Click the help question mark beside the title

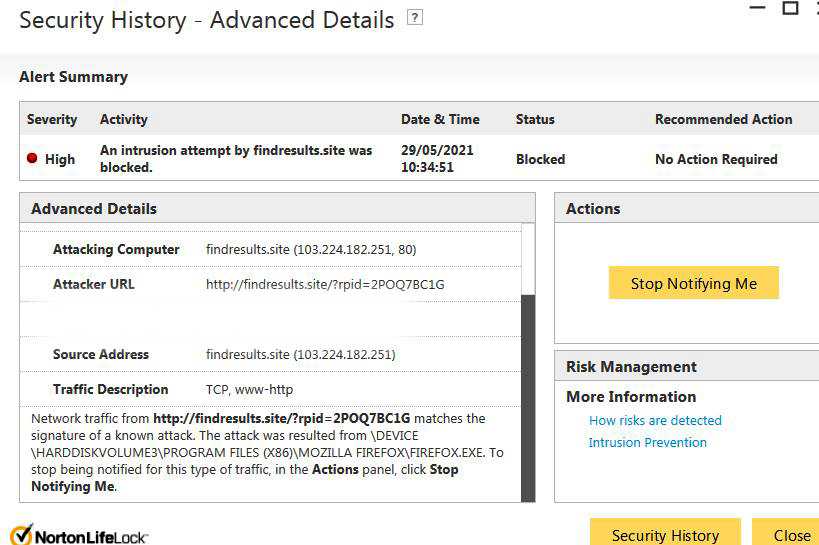[415, 18]
